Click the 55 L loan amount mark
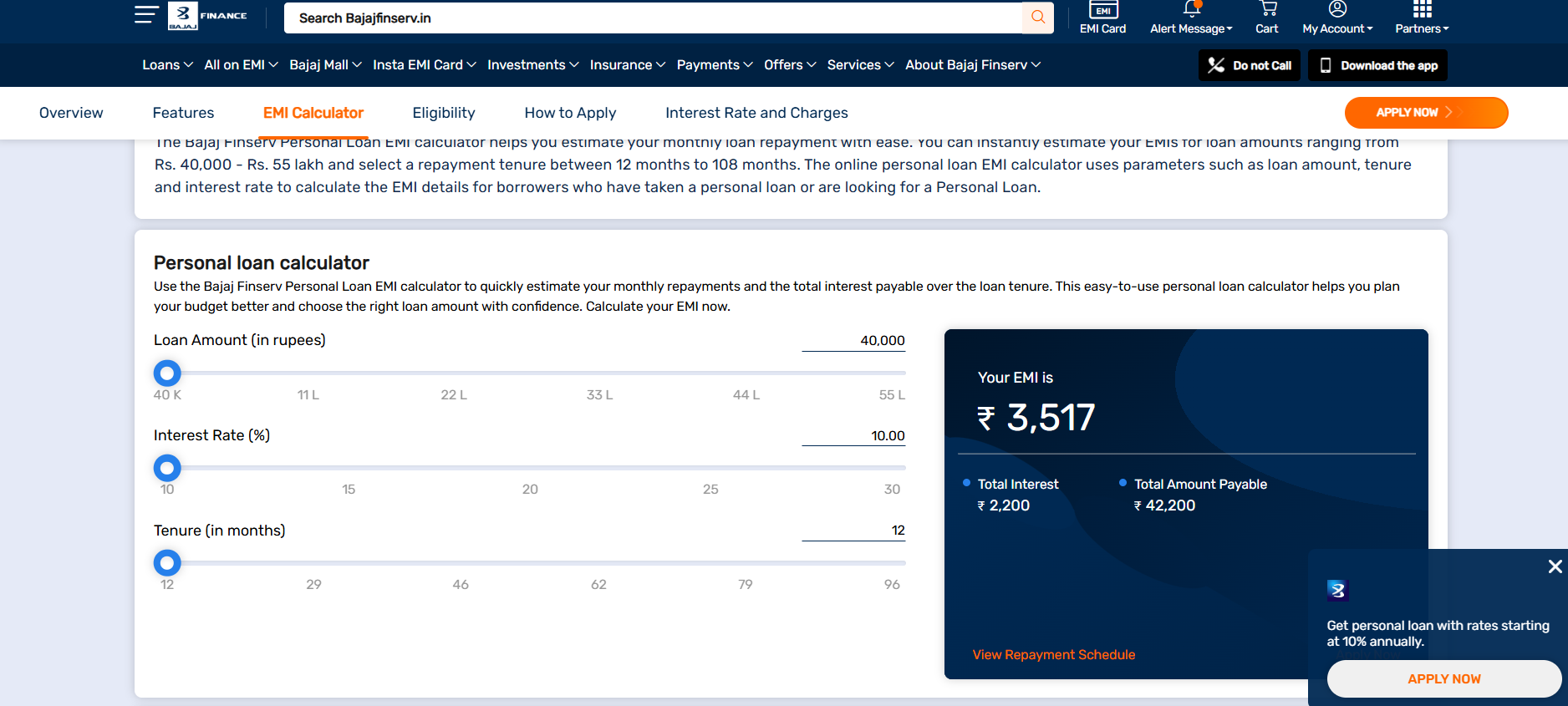1568x706 pixels. click(892, 395)
